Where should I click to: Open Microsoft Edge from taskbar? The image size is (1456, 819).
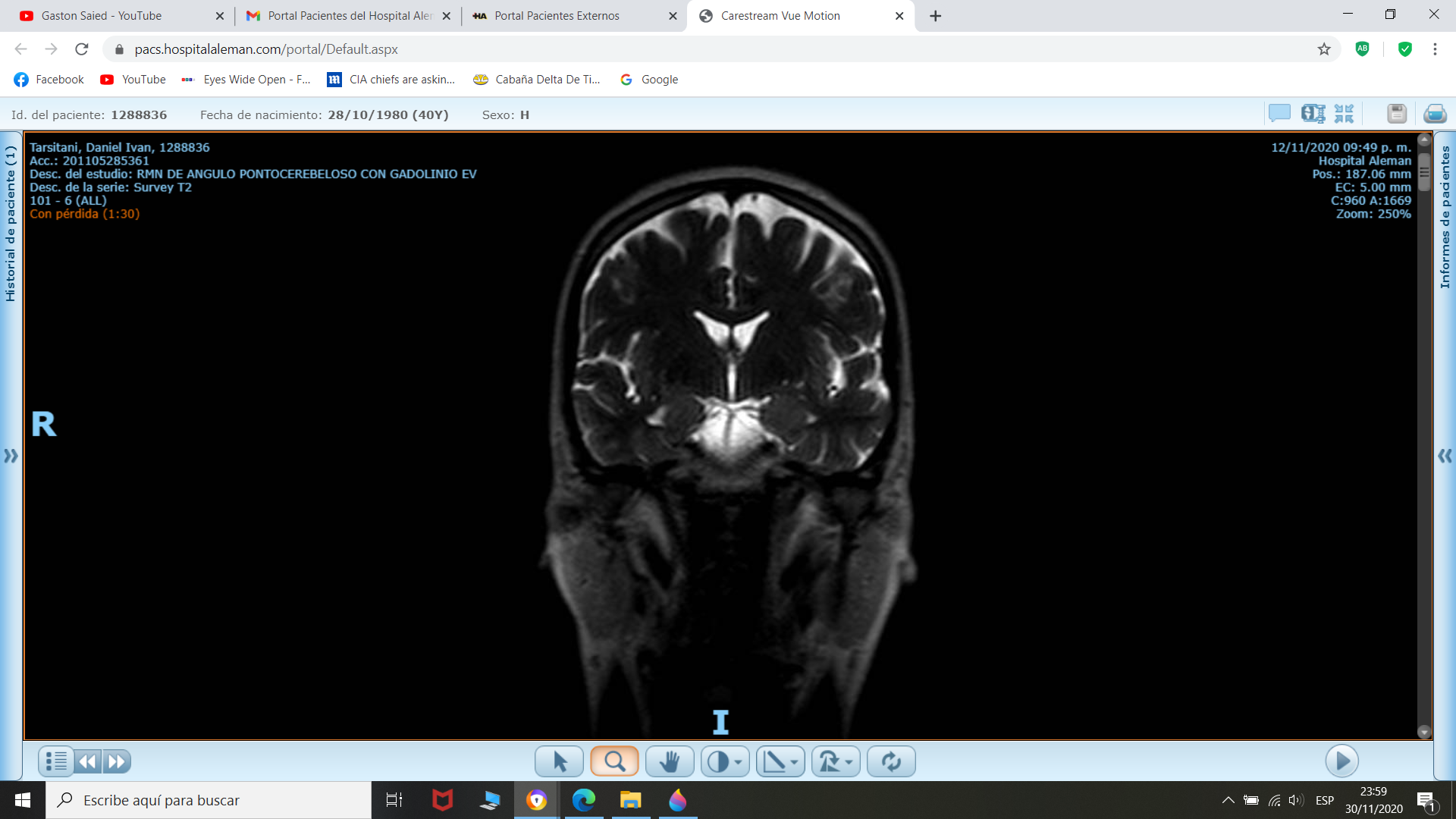coord(583,800)
